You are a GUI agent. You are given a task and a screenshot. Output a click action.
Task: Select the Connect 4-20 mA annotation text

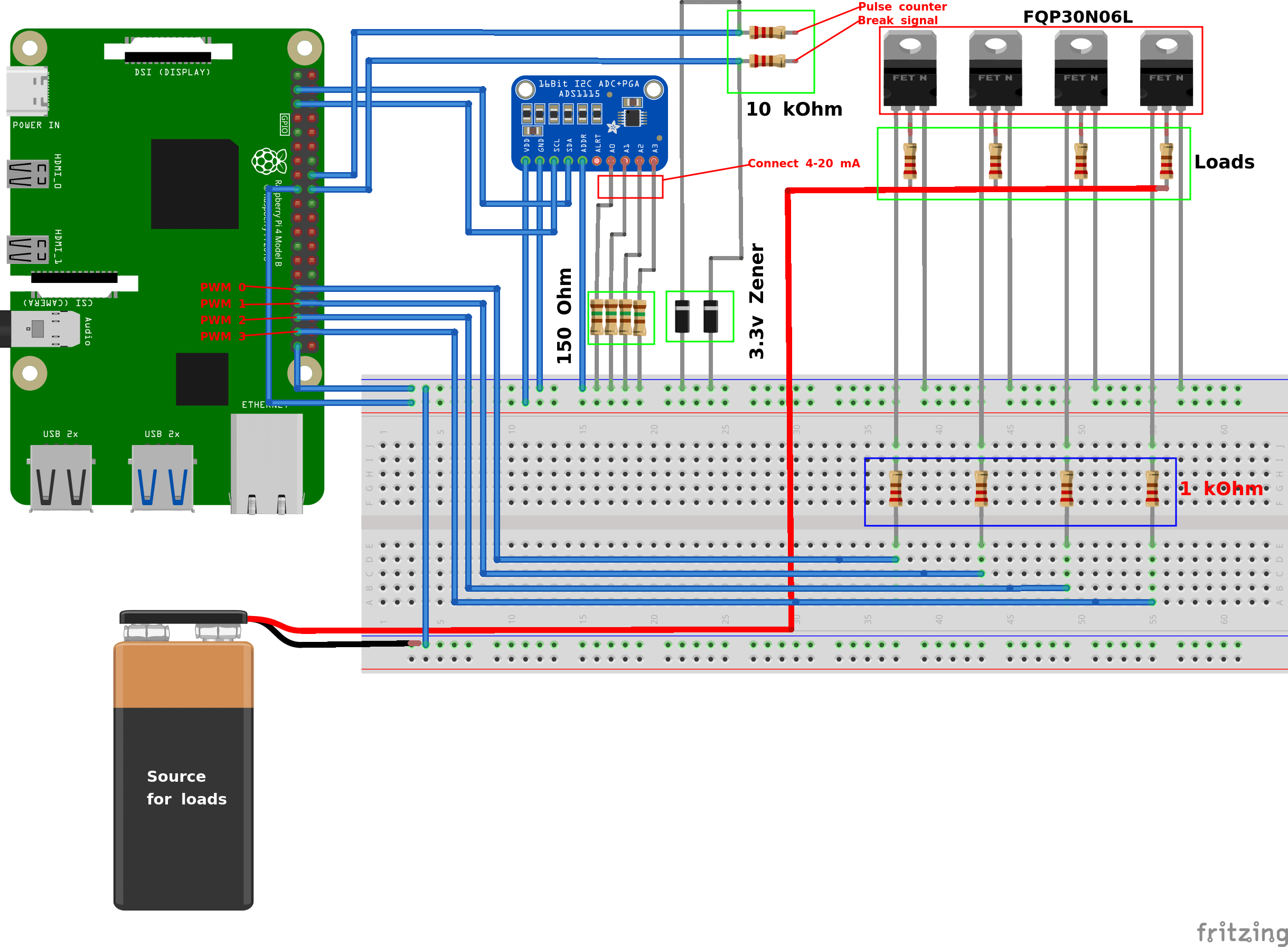803,163
